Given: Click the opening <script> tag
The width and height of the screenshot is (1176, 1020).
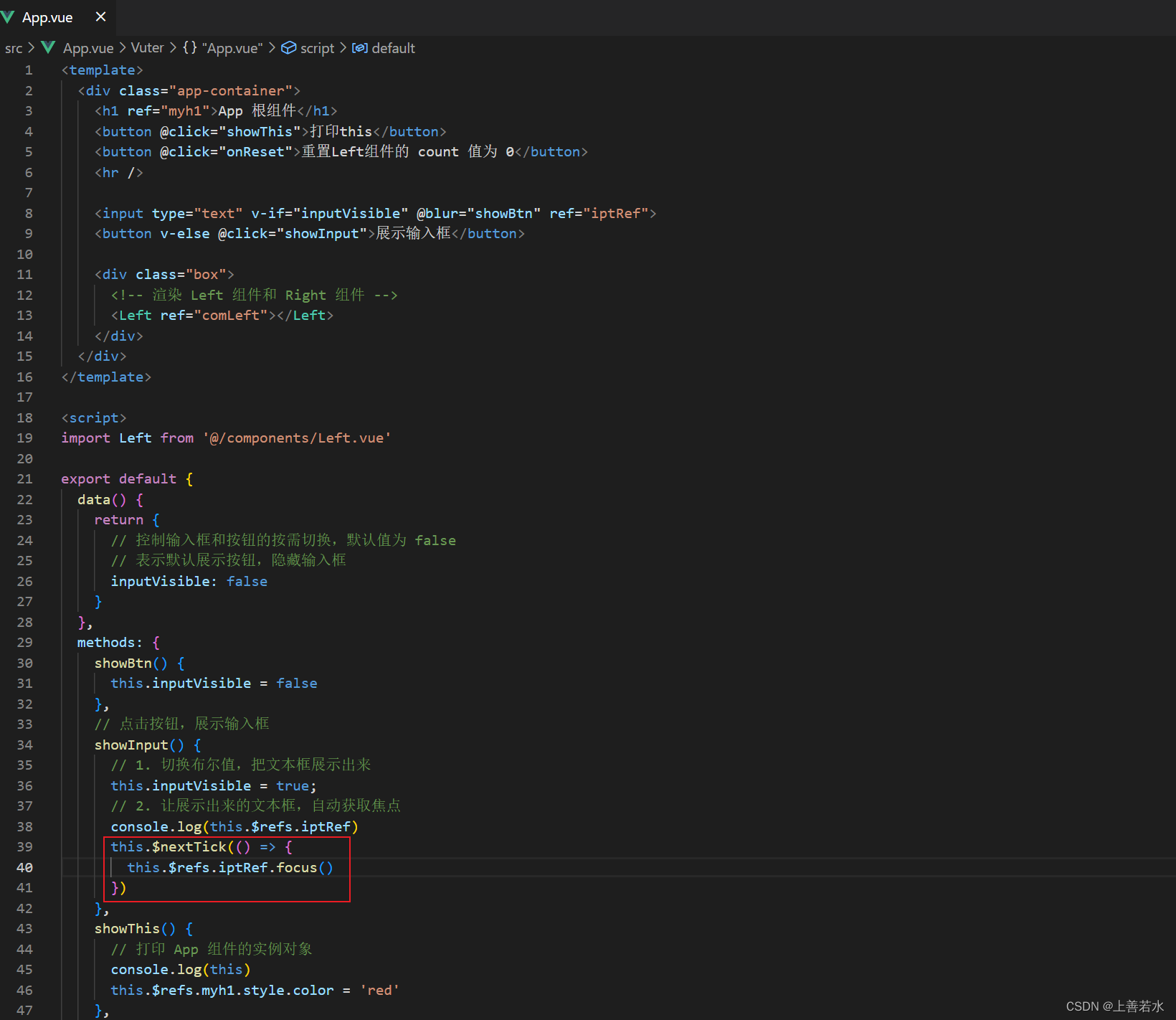Looking at the screenshot, I should pyautogui.click(x=94, y=418).
